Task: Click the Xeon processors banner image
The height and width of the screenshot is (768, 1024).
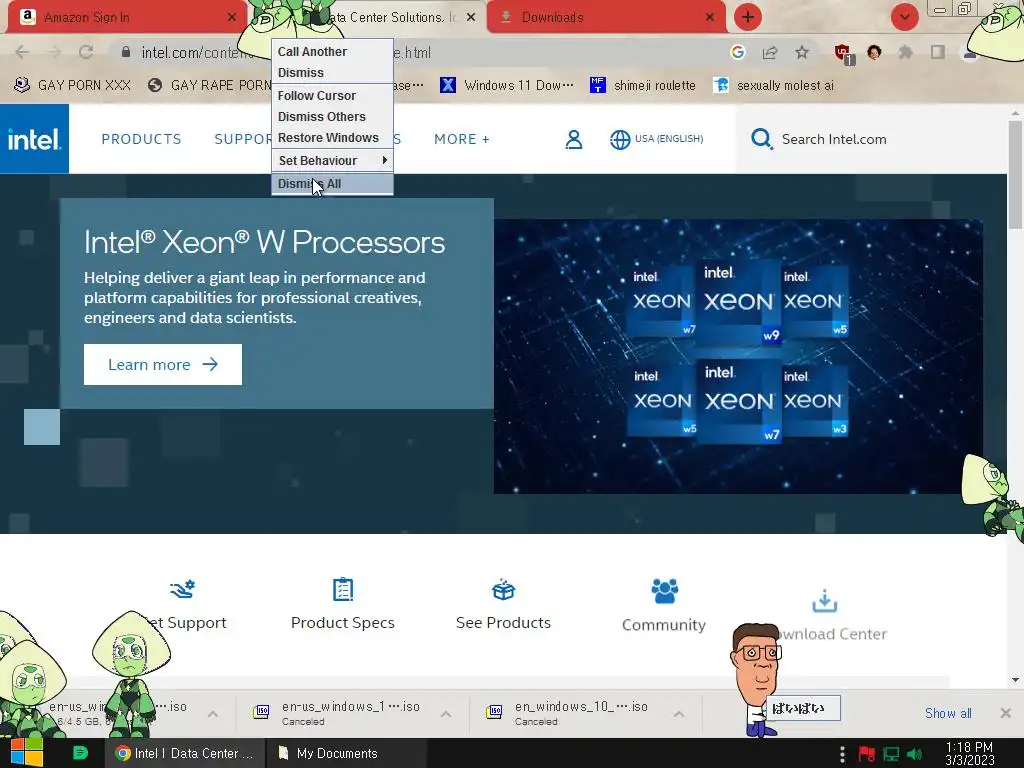Action: tap(738, 356)
